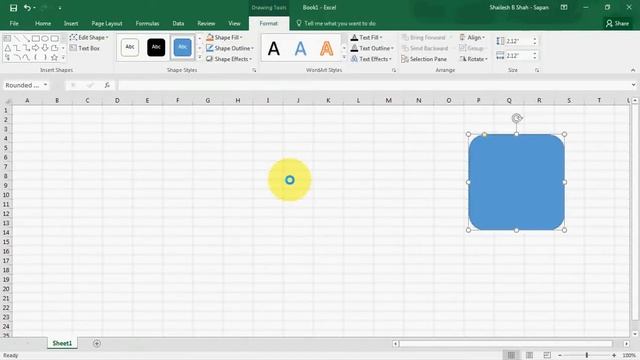Pick the Down Arrow block shape
The width and height of the screenshot is (640, 360).
45,48
